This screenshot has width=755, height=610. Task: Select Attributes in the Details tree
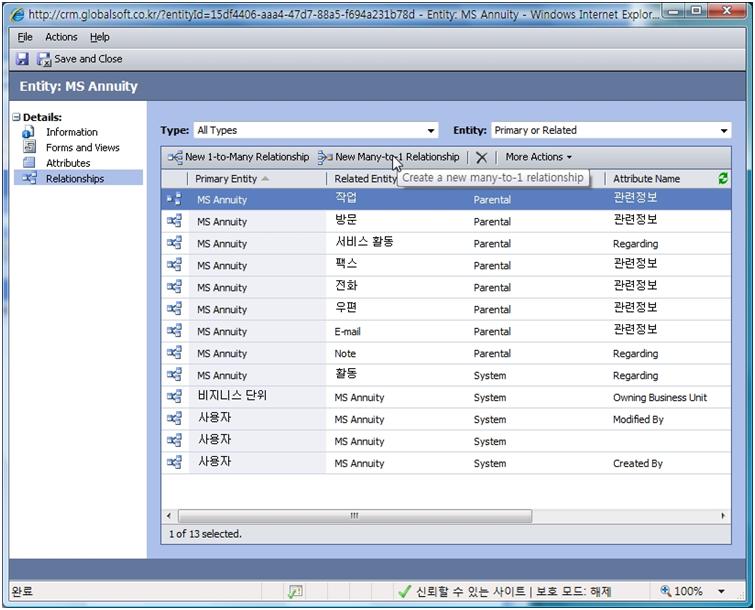[68, 163]
